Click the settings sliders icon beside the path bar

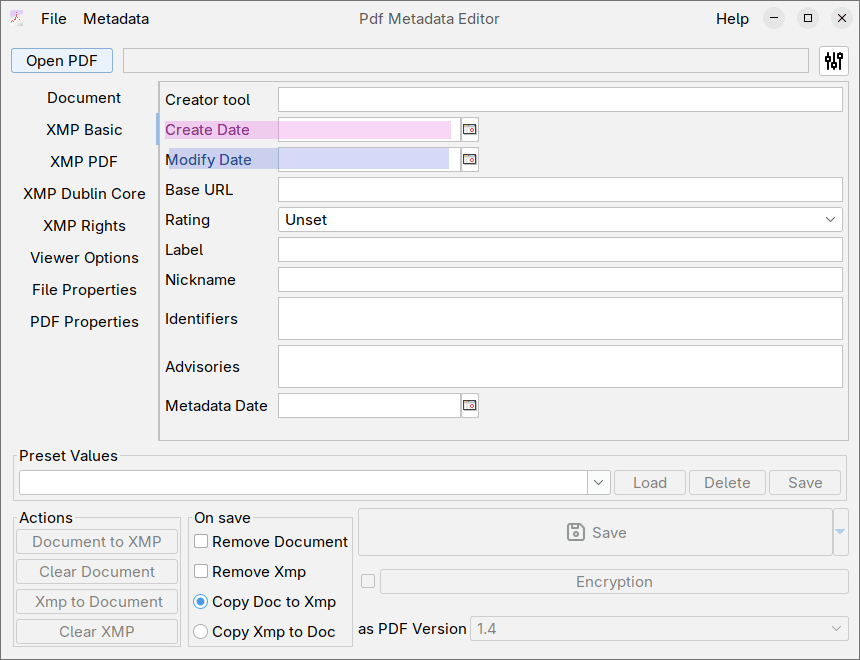point(833,60)
